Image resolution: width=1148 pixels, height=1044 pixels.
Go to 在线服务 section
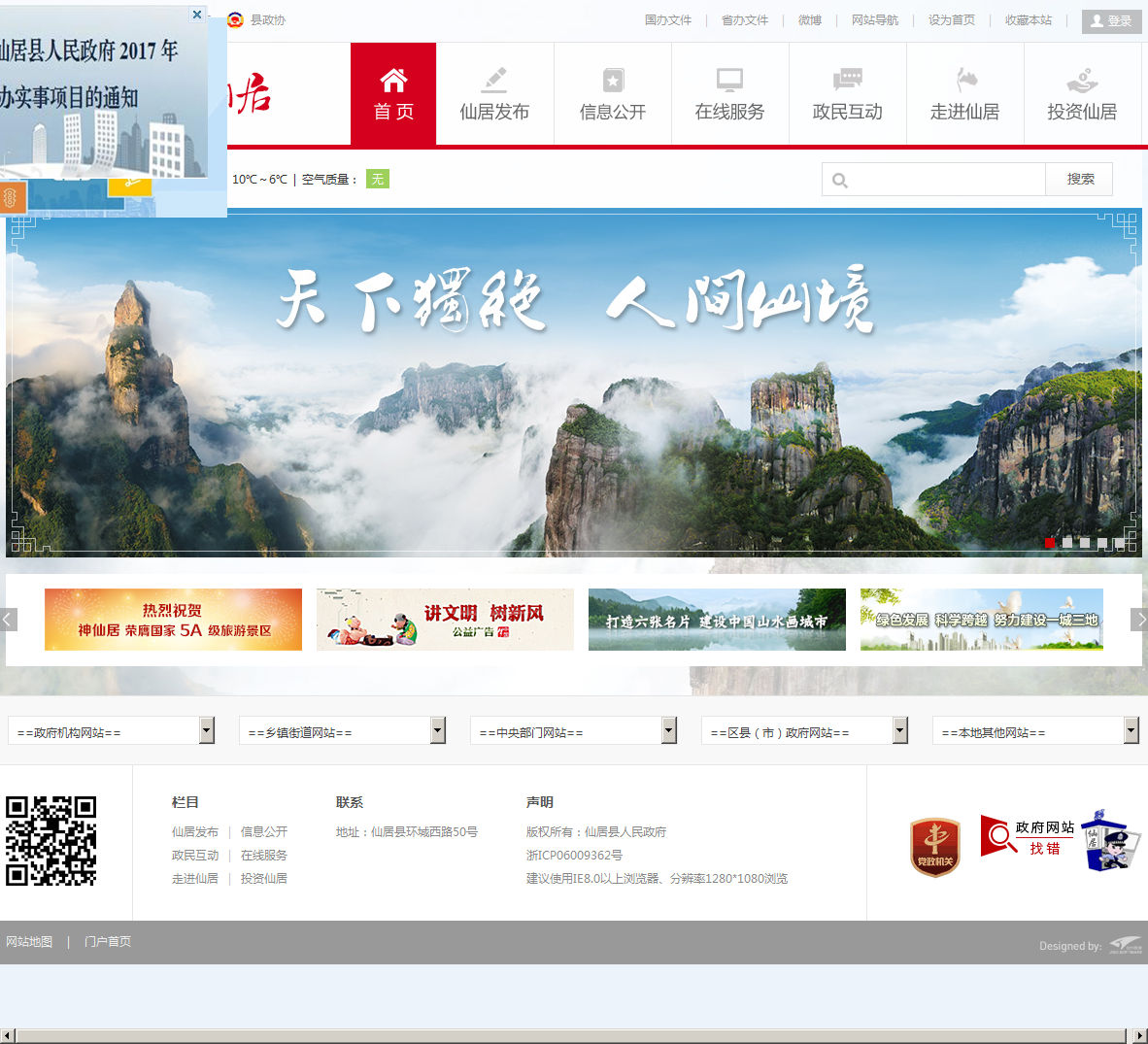click(x=730, y=93)
